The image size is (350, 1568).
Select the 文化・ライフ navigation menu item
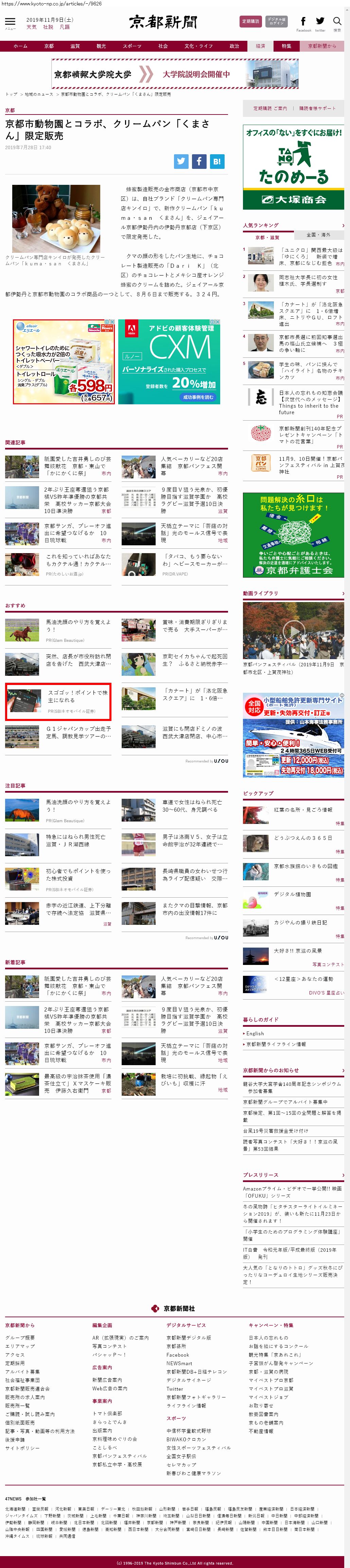(x=198, y=46)
